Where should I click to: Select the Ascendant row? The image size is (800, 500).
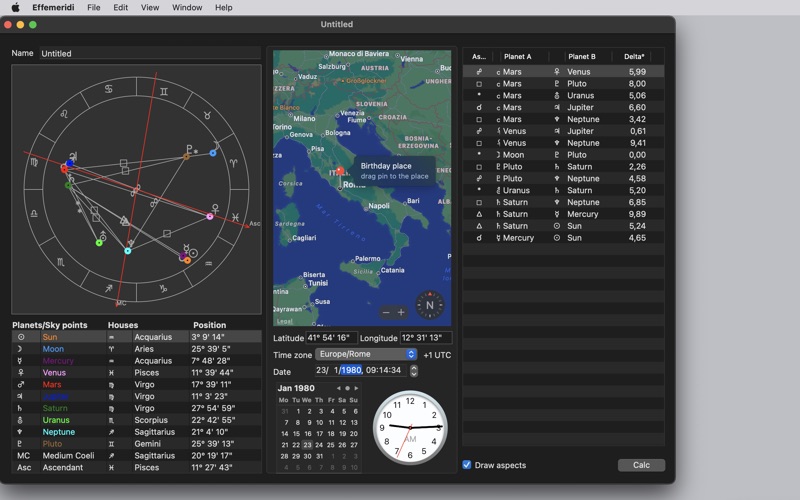[x=136, y=467]
